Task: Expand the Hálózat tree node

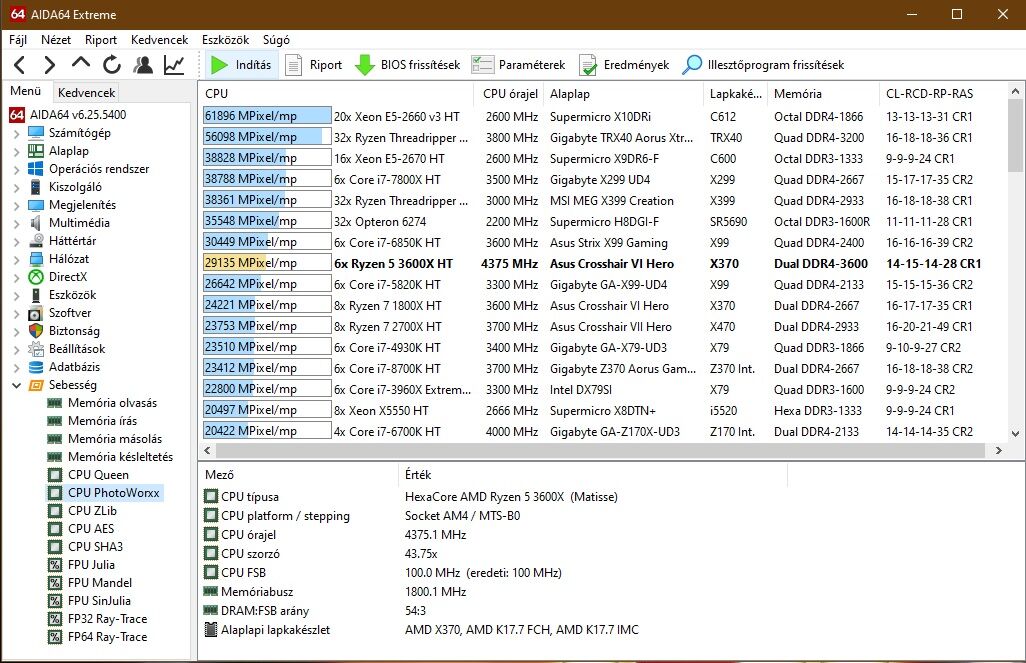Action: coord(16,259)
